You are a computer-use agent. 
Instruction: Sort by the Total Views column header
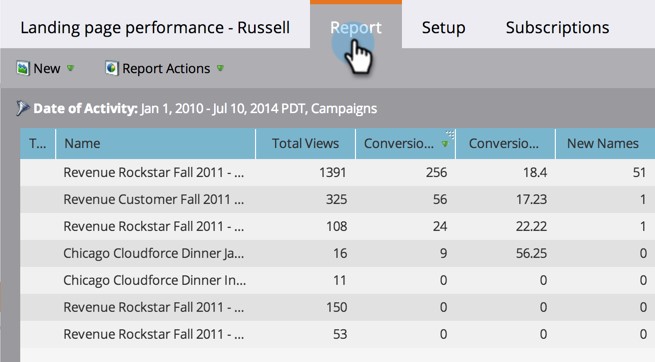[305, 144]
